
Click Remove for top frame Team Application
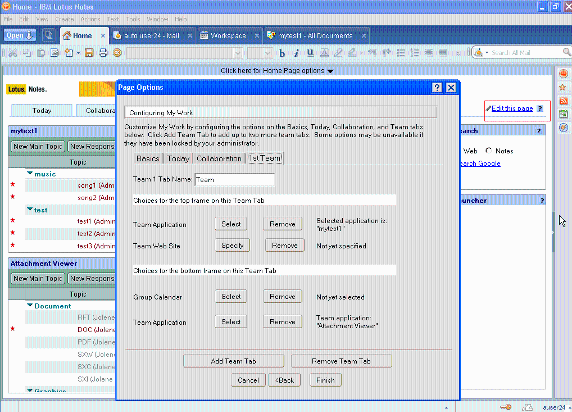pyautogui.click(x=282, y=224)
